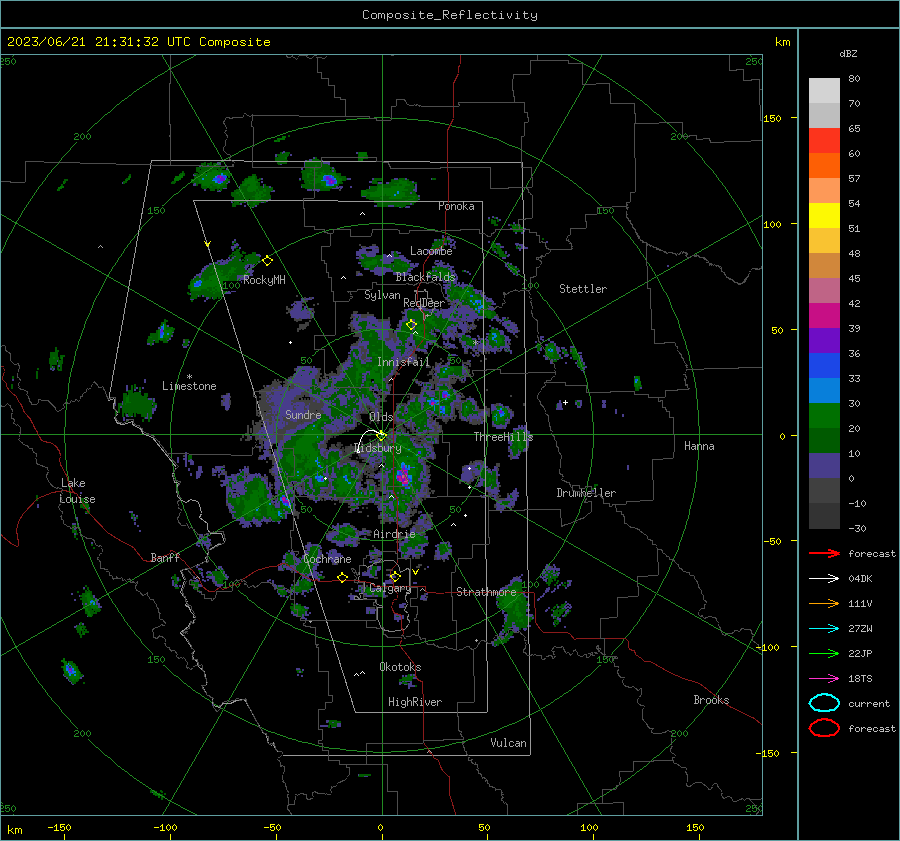
Task: Select the orange 111V arrow symbol
Action: 824,603
